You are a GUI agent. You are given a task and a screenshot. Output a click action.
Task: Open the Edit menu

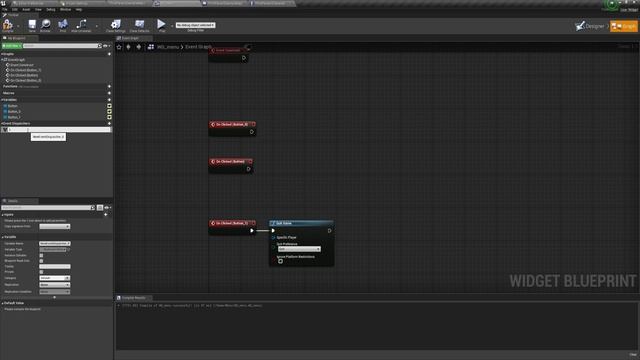pyautogui.click(x=15, y=9)
